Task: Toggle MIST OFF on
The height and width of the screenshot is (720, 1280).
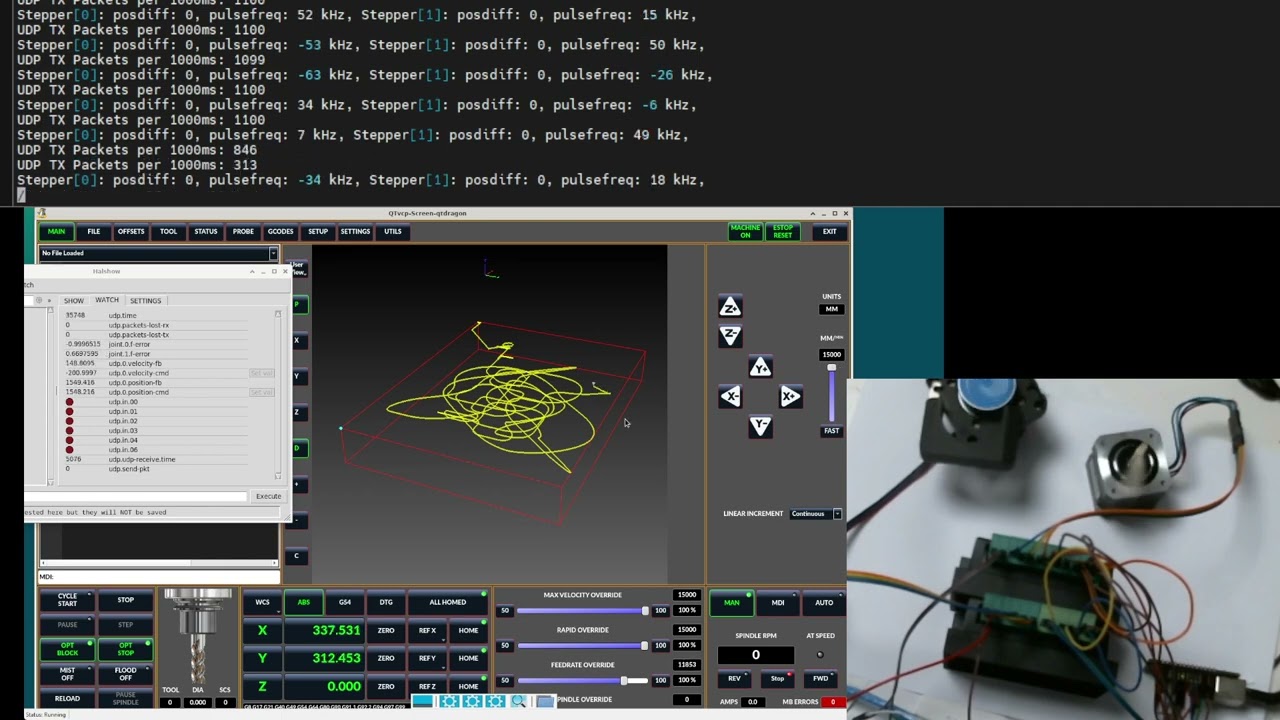Action: pyautogui.click(x=66, y=675)
